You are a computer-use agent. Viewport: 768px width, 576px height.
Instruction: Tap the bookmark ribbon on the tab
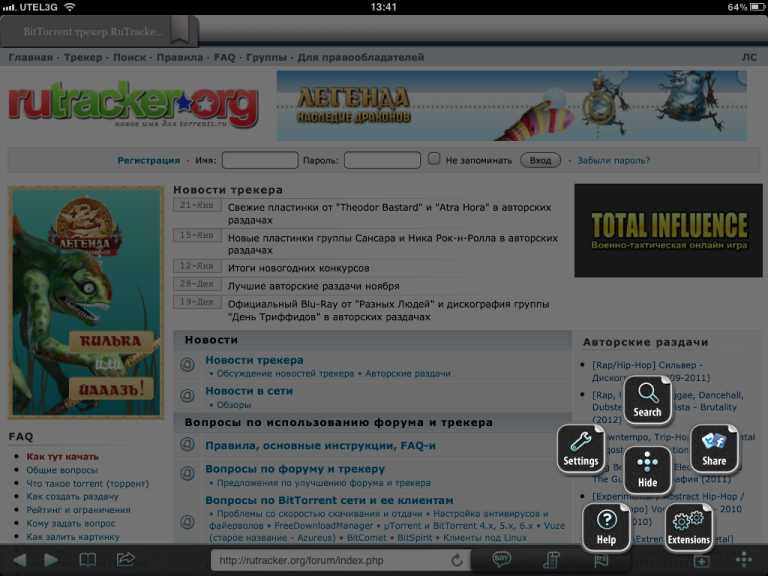pyautogui.click(x=180, y=30)
